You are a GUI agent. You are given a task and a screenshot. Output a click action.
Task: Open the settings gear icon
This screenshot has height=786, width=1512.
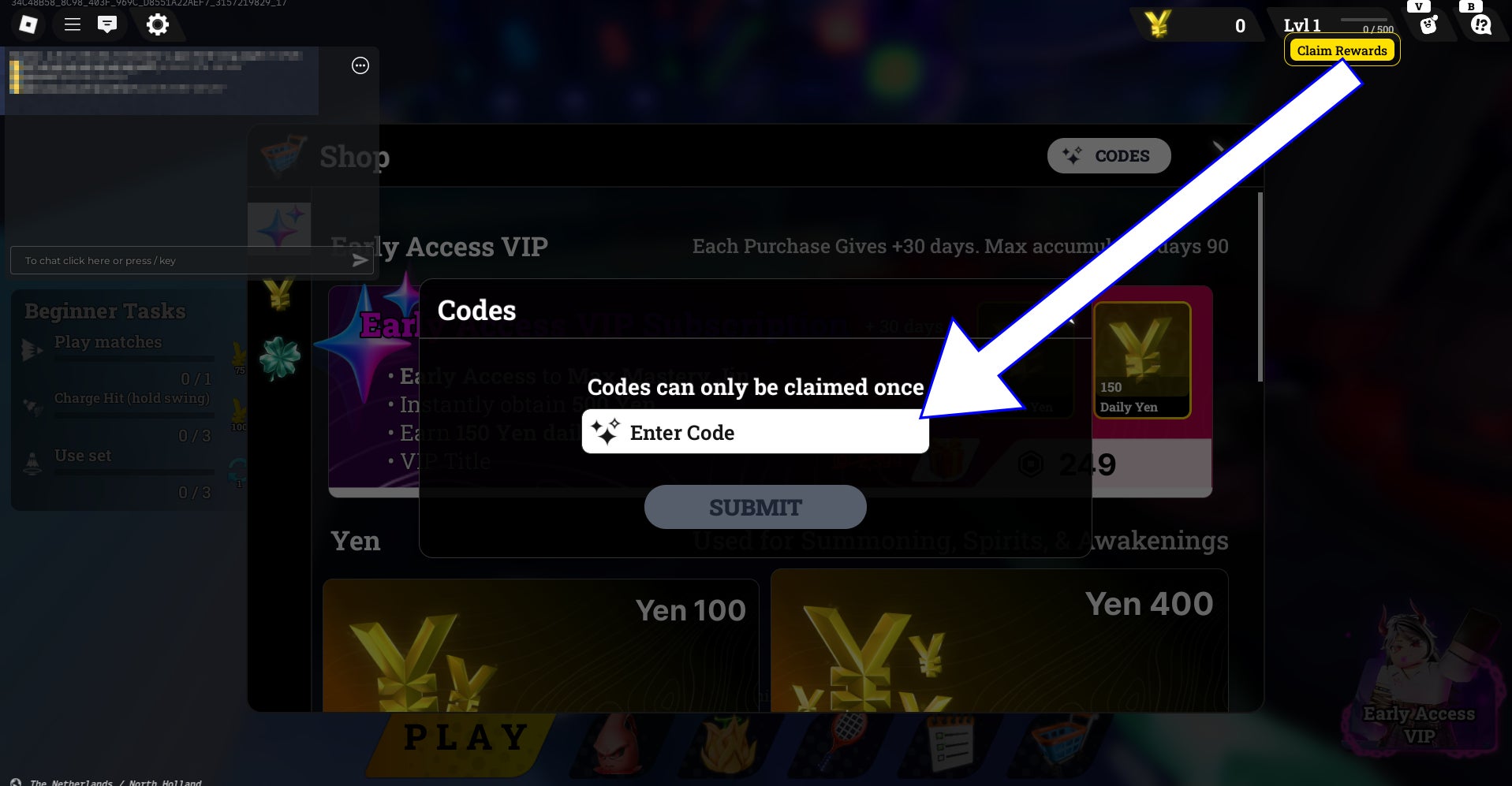click(x=158, y=24)
